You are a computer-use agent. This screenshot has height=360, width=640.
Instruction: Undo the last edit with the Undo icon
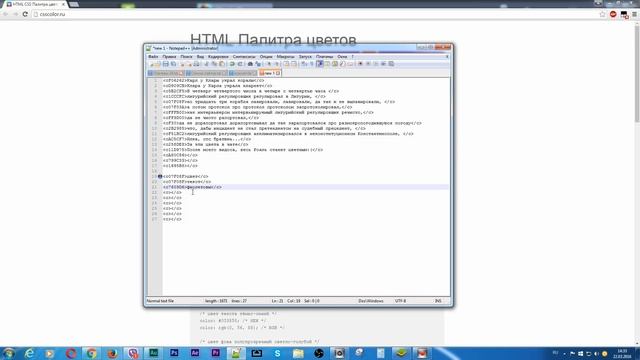[232, 64]
